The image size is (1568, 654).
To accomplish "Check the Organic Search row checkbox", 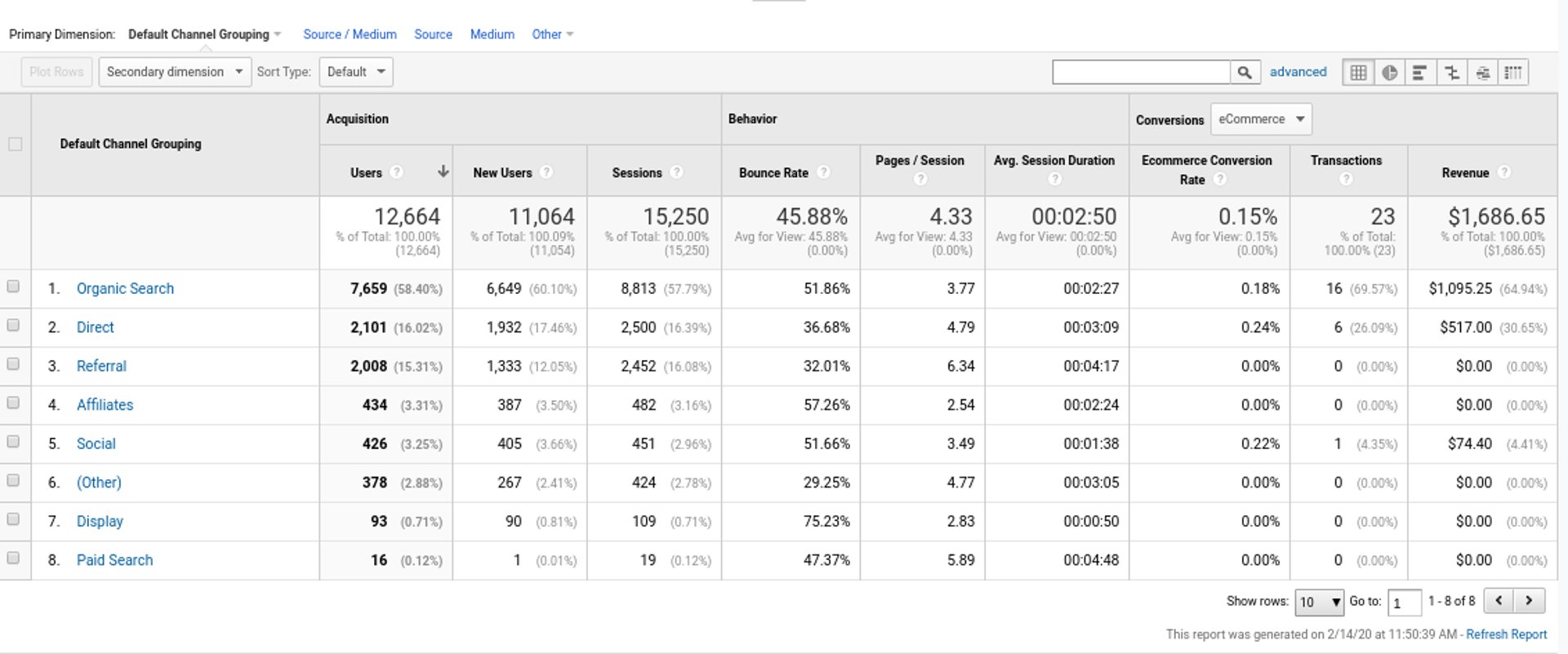I will 13,287.
